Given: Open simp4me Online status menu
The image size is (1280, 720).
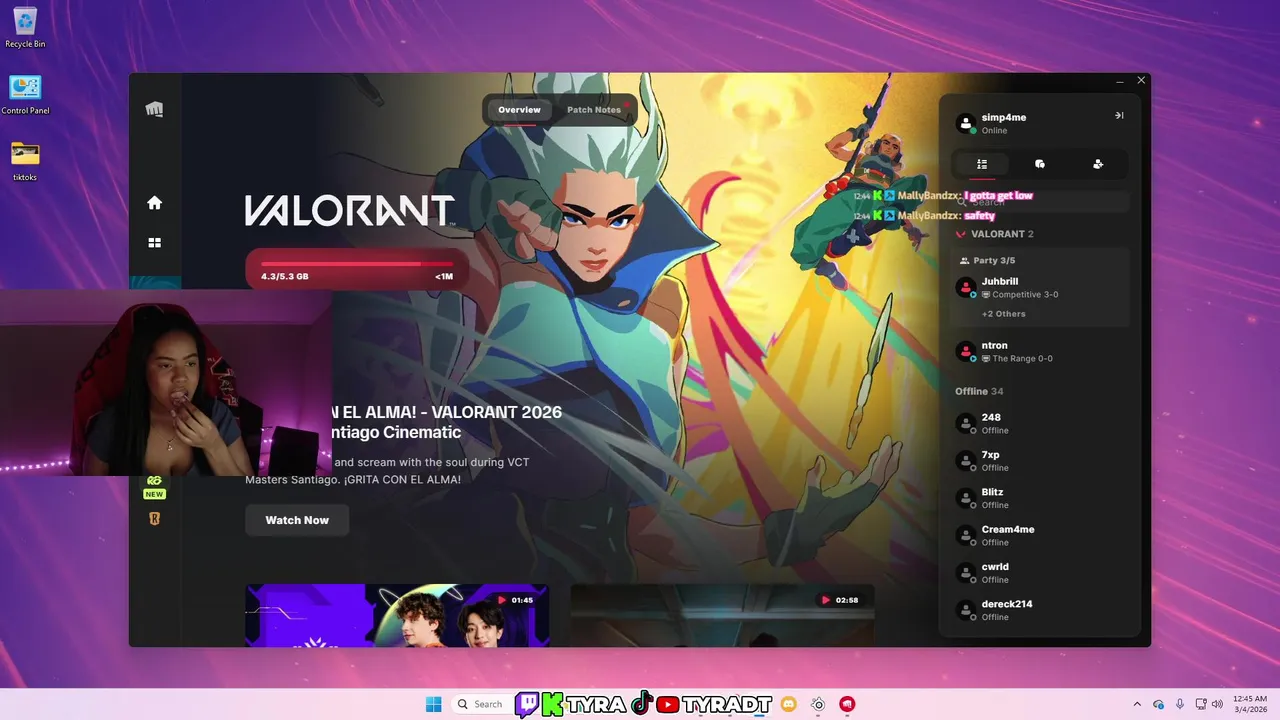Looking at the screenshot, I should (x=994, y=131).
